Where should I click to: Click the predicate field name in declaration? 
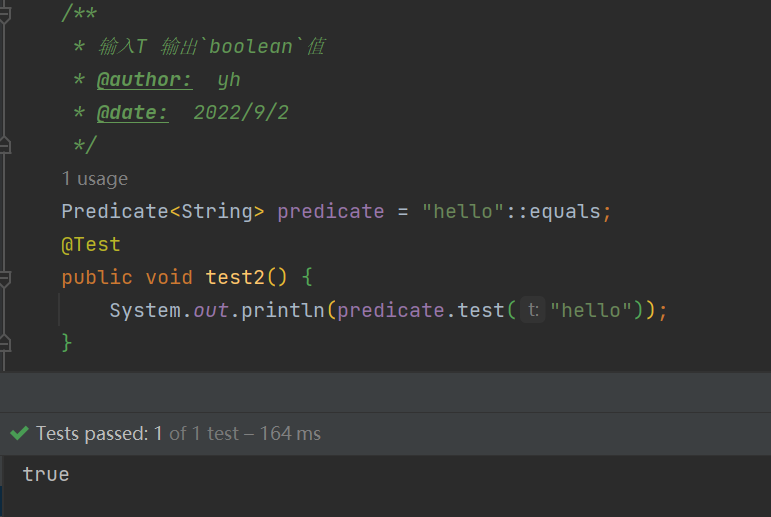point(331,212)
